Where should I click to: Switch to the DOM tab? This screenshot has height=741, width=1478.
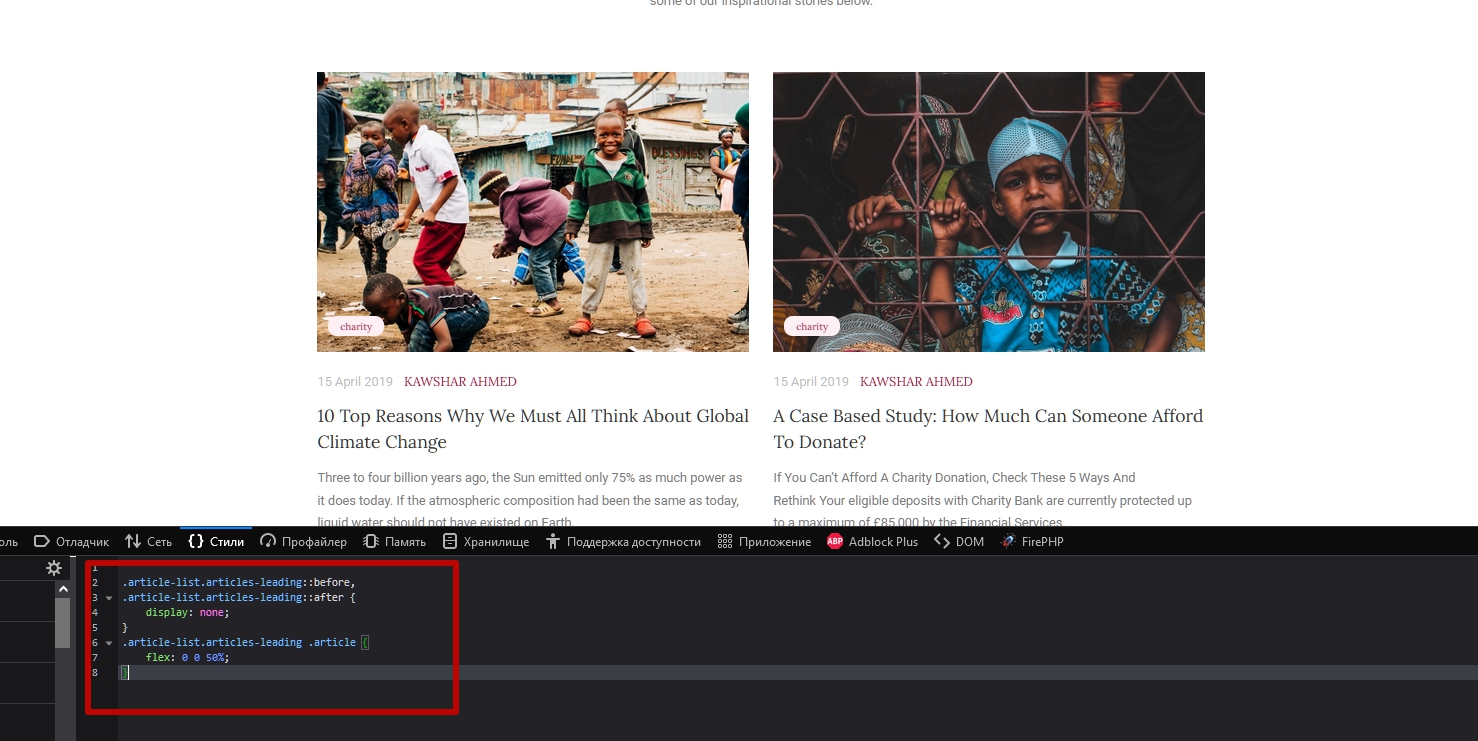[959, 541]
